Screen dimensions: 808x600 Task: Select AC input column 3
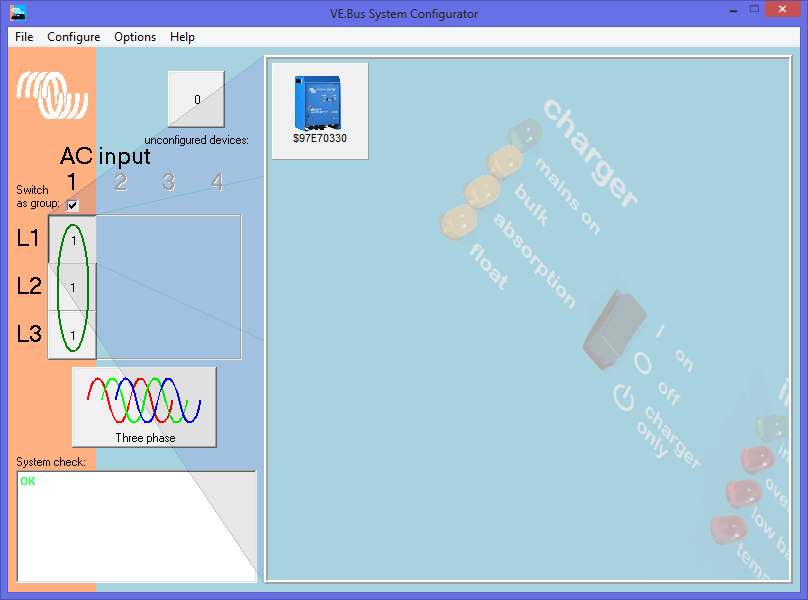(x=169, y=182)
